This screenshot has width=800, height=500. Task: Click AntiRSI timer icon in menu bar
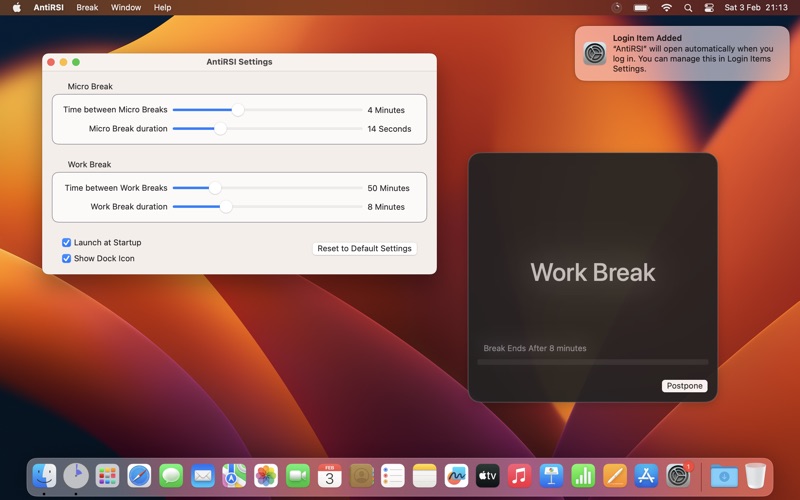617,8
